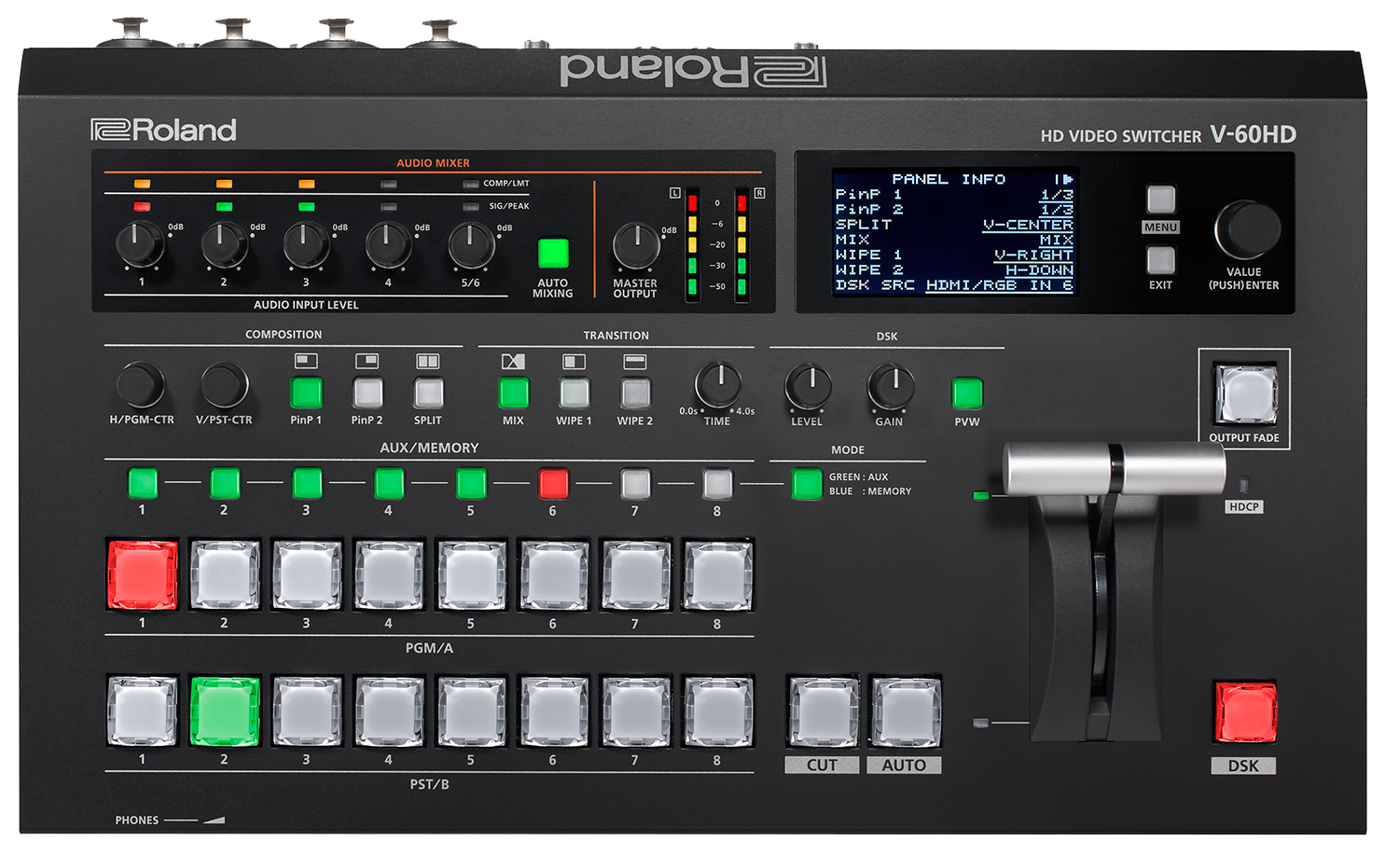Select red PGM/A source button 1

143,575
